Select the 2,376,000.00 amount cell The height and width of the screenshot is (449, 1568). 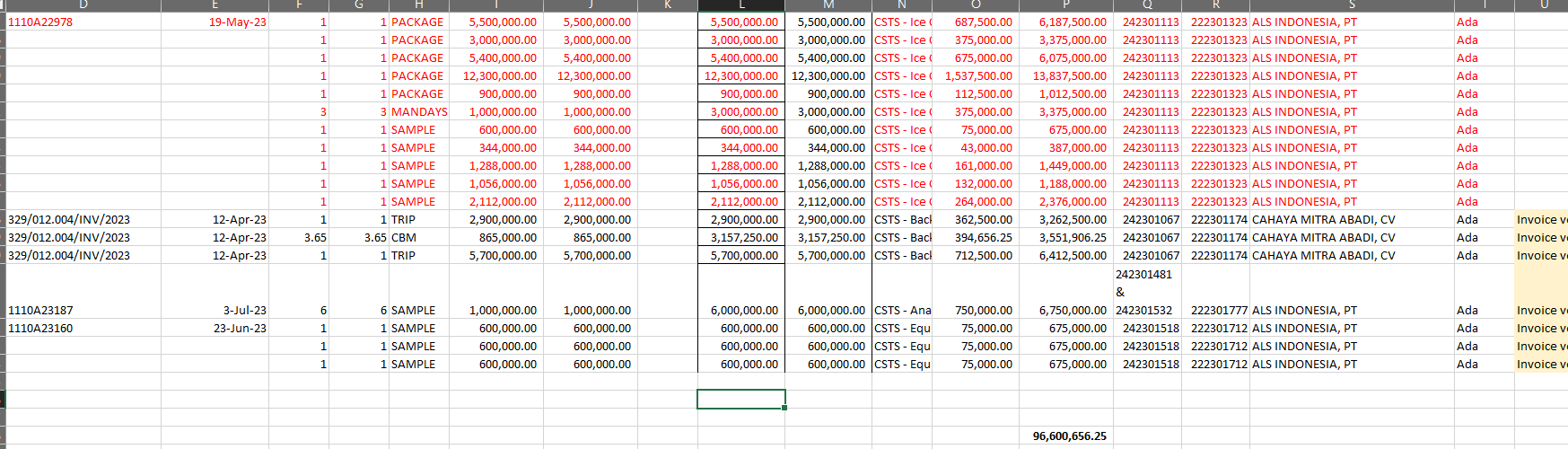tap(1072, 202)
